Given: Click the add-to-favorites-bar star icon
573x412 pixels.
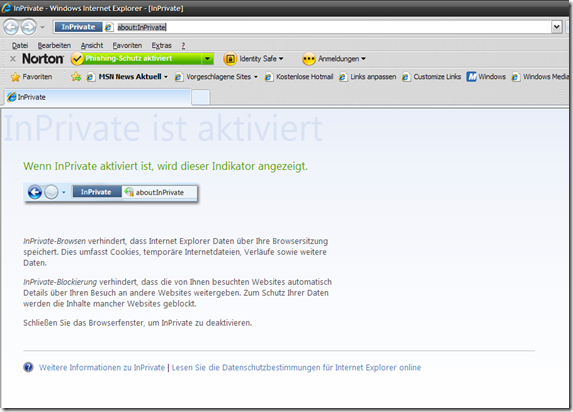Looking at the screenshot, I should [76, 77].
